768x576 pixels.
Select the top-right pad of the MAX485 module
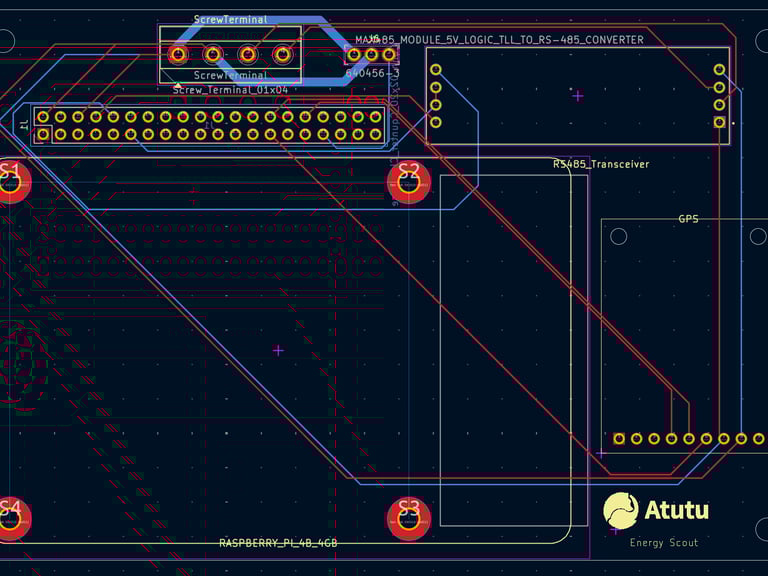[x=719, y=70]
